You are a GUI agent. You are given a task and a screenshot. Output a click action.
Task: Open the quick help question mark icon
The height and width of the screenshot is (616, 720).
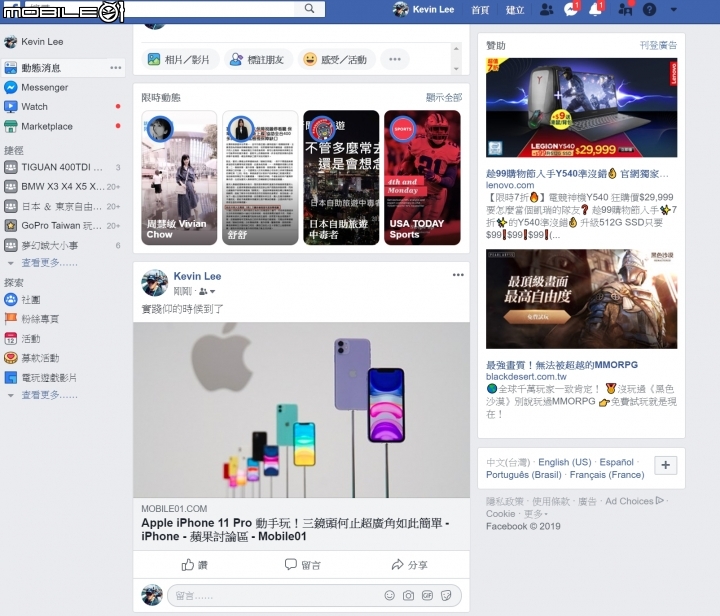[x=649, y=10]
